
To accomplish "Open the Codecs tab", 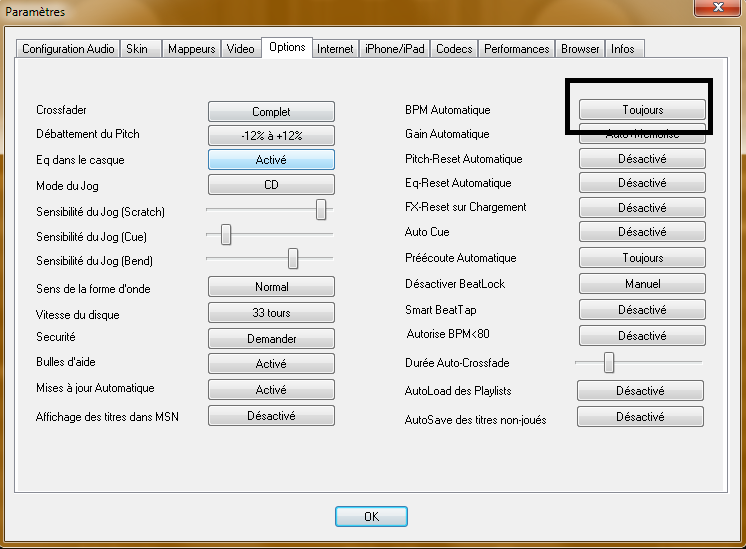I will pyautogui.click(x=454, y=49).
